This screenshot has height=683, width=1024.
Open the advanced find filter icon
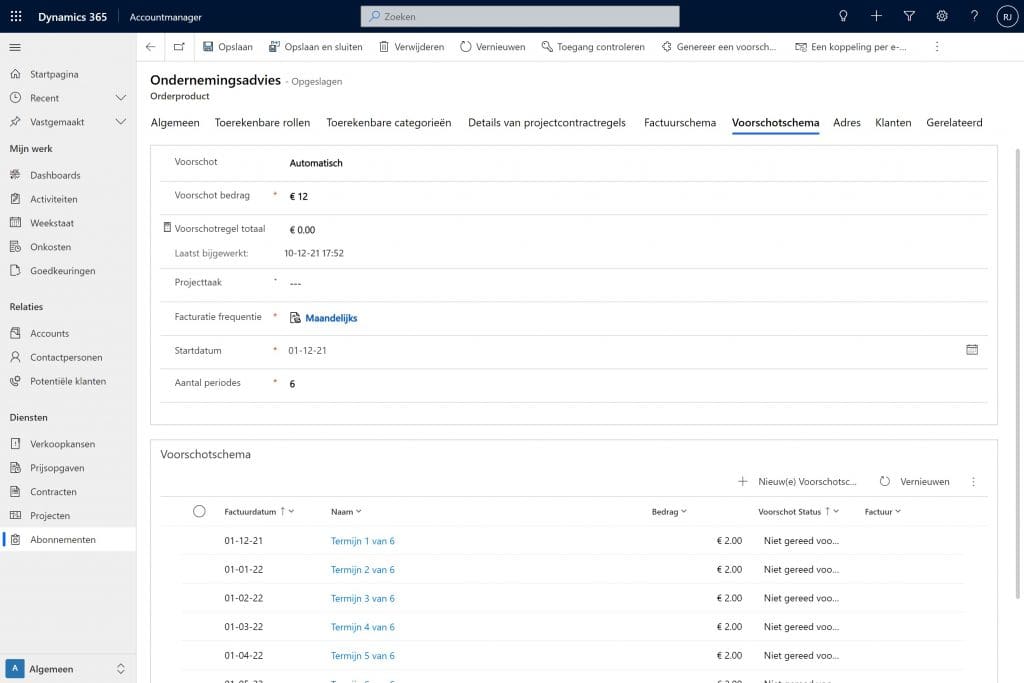tap(909, 16)
